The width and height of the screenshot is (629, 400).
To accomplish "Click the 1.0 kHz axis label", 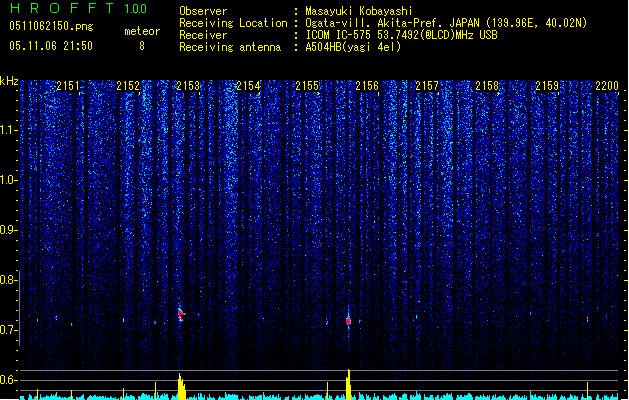I will [8, 180].
